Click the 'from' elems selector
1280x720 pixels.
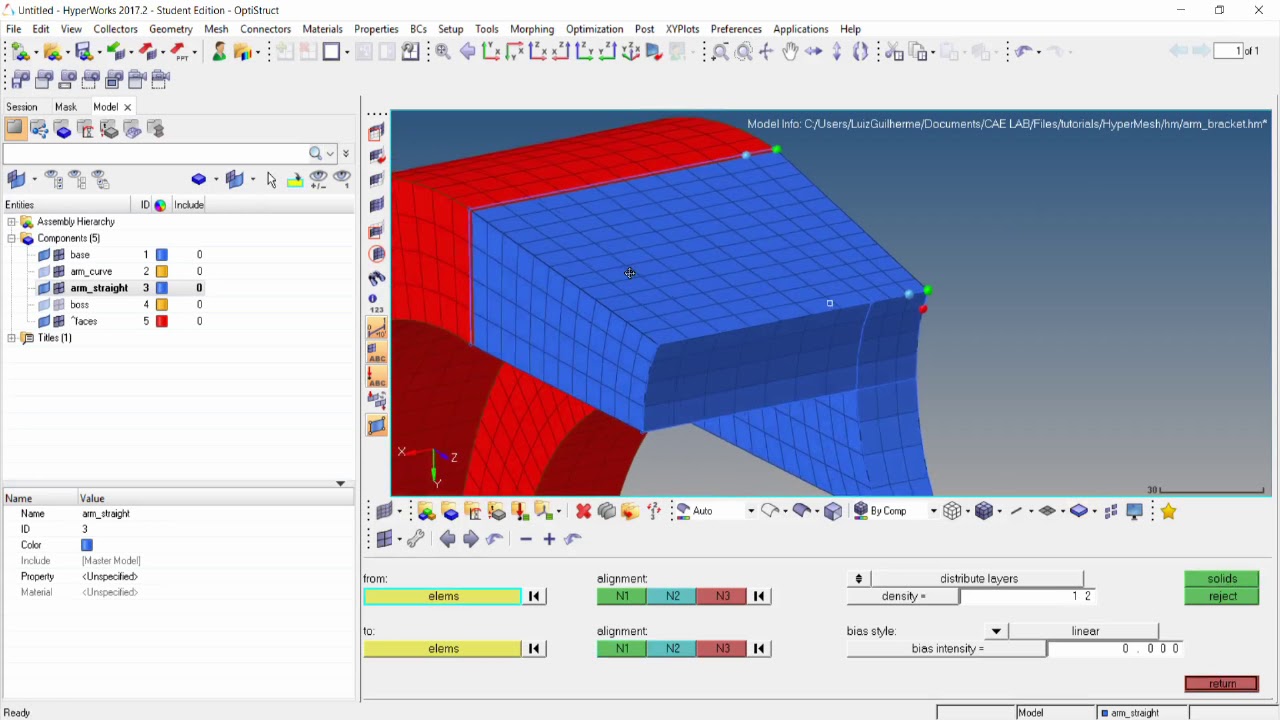[x=443, y=596]
